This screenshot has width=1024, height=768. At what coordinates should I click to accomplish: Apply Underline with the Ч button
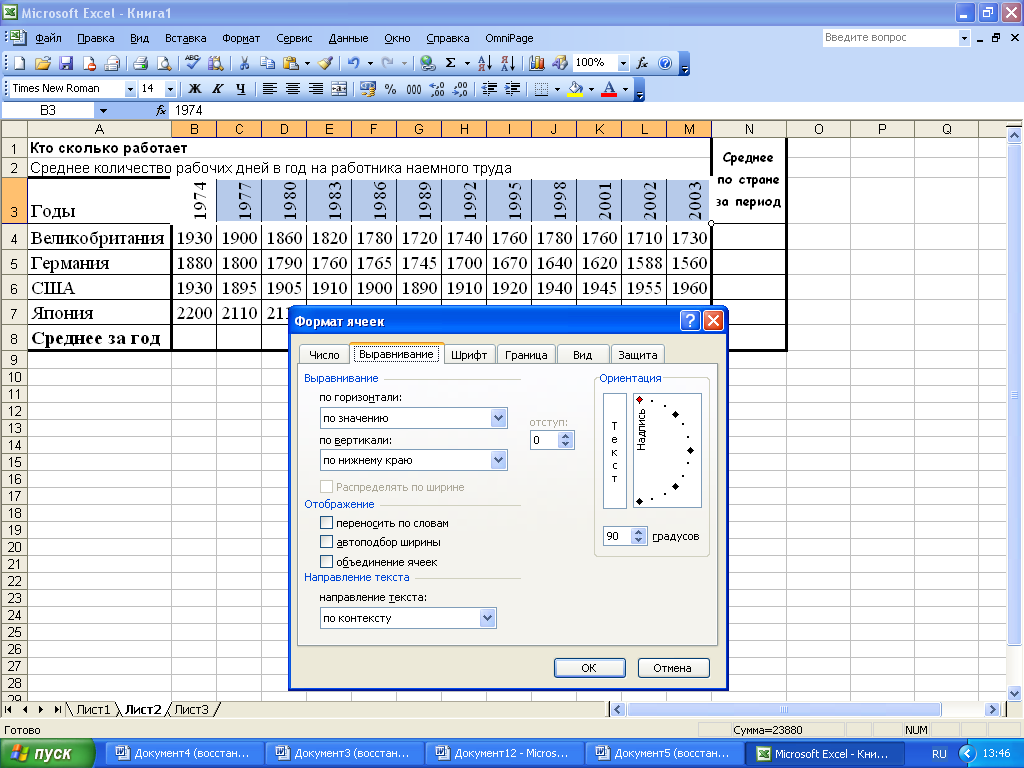coord(241,89)
